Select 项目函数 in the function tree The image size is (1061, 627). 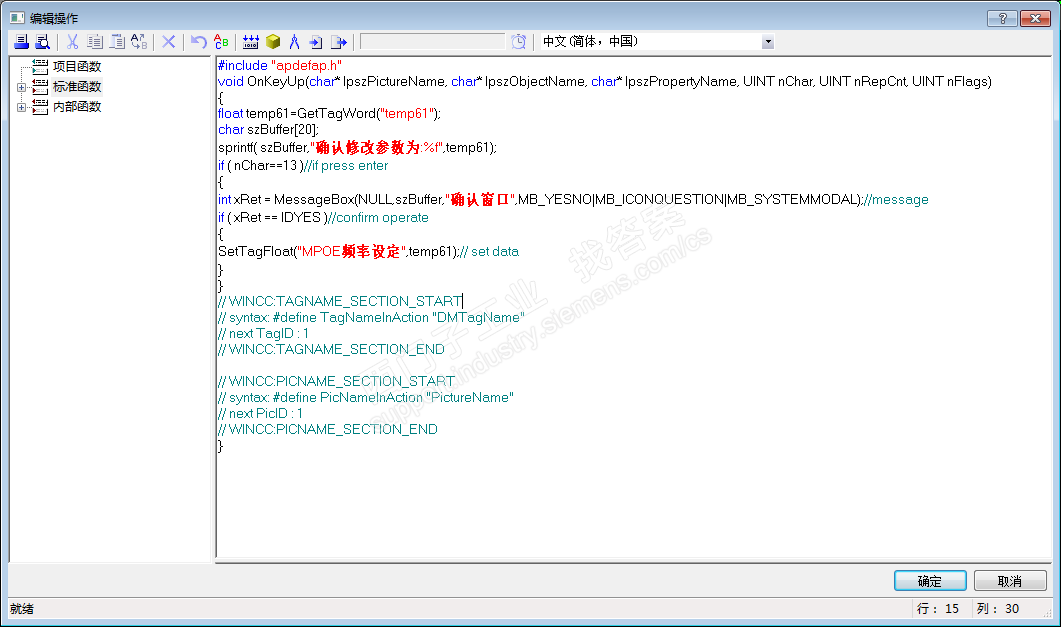[77, 66]
